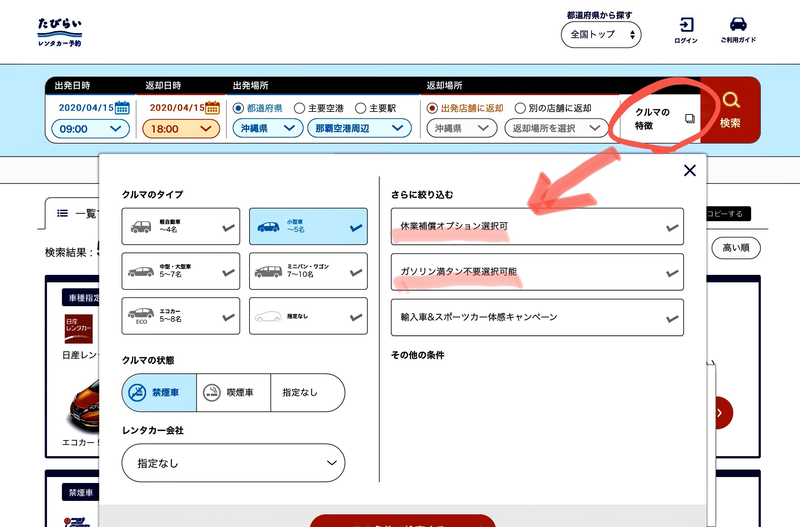Screen dimensions: 800x527
Task: Click the orange car photo
Action: pyautogui.click(x=84, y=406)
